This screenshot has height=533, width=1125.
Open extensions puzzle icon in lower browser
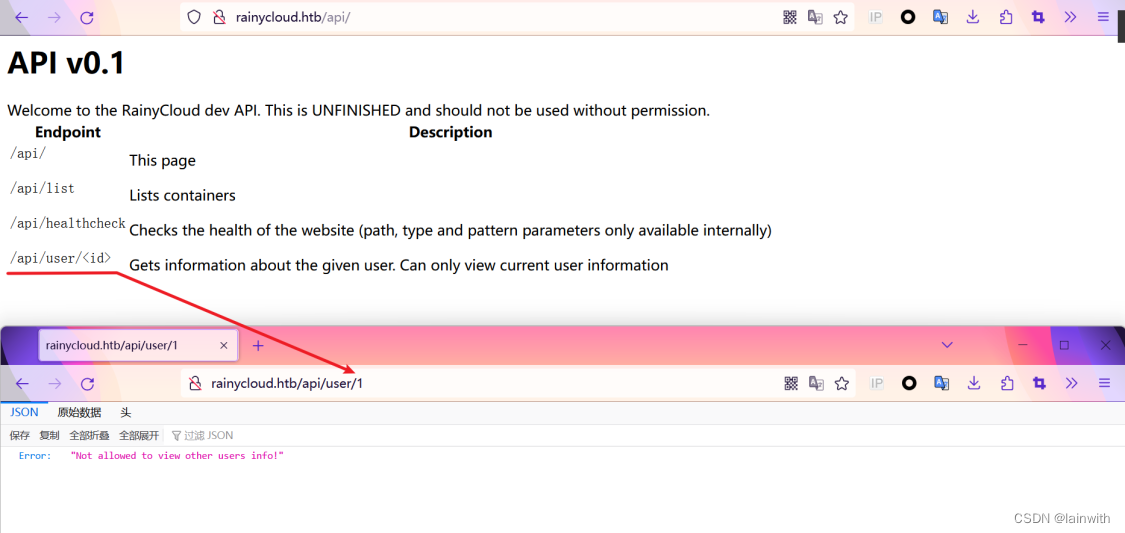point(1007,384)
